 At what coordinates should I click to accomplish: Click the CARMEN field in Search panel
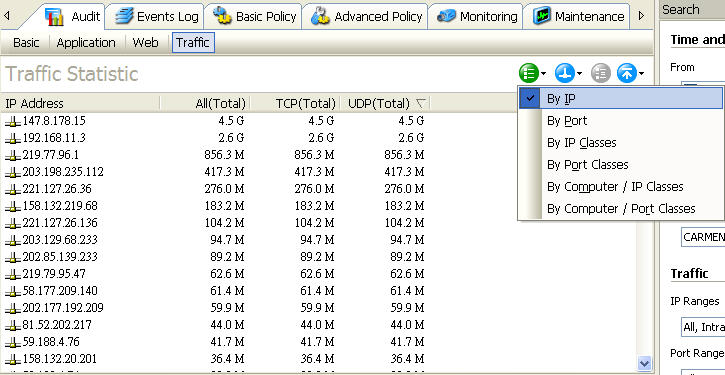703,237
